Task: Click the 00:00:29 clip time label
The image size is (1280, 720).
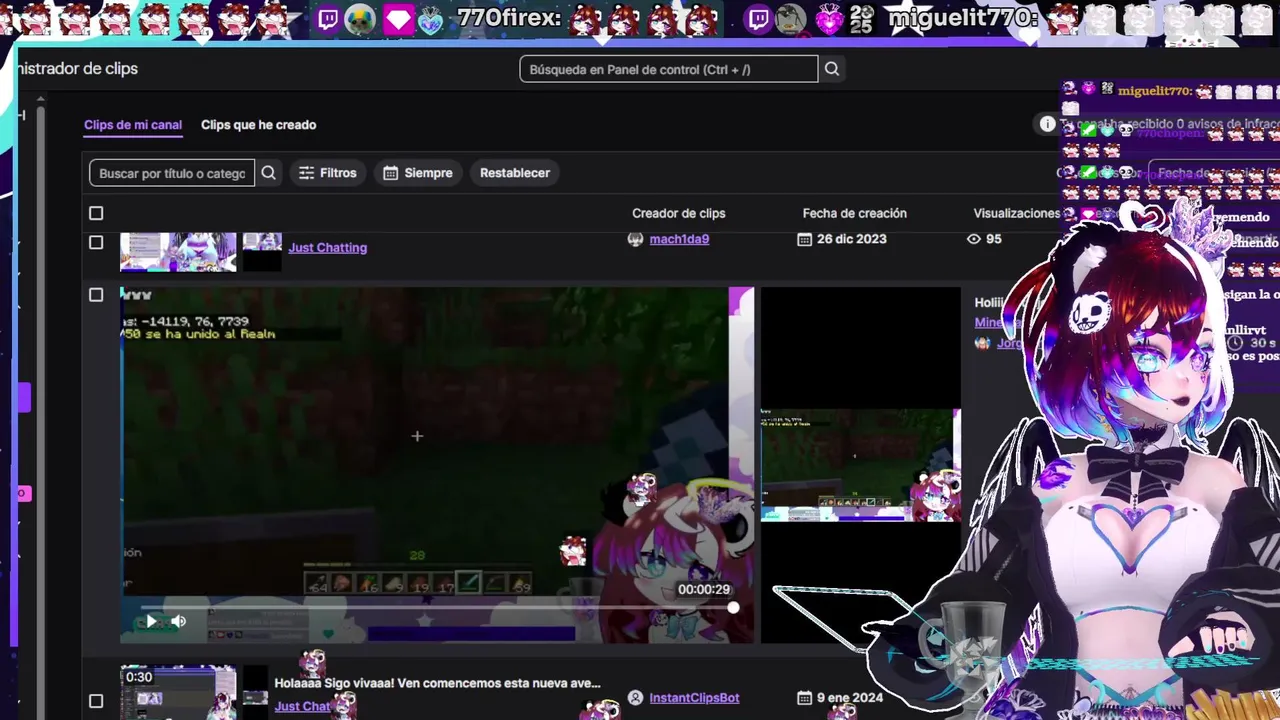Action: coord(704,590)
